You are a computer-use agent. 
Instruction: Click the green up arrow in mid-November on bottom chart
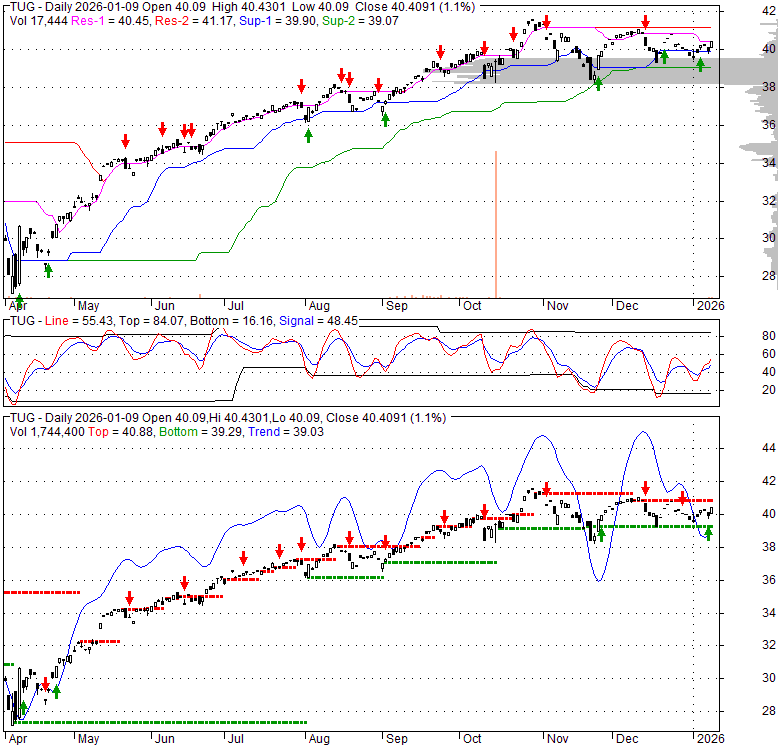point(601,534)
